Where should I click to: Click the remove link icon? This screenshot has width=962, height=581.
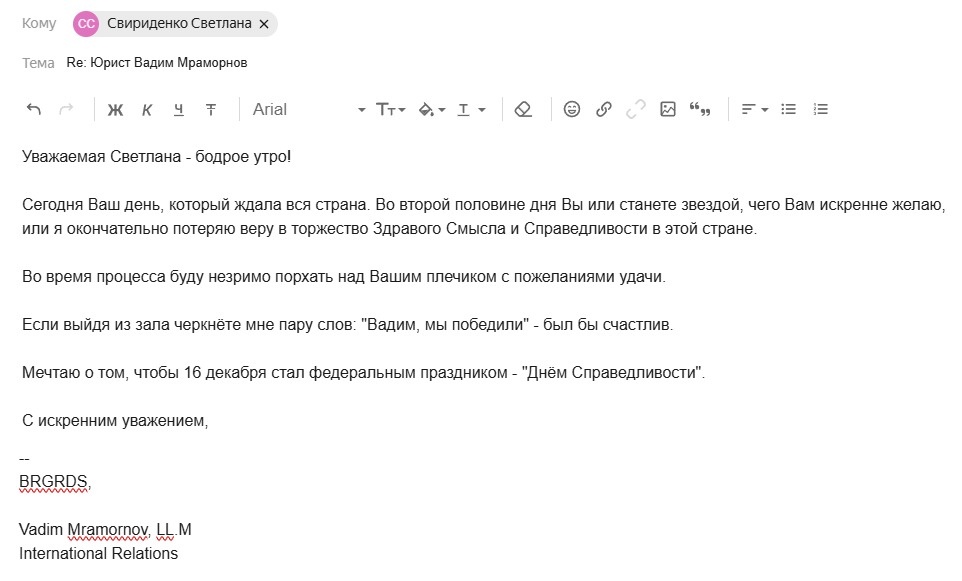[x=636, y=109]
